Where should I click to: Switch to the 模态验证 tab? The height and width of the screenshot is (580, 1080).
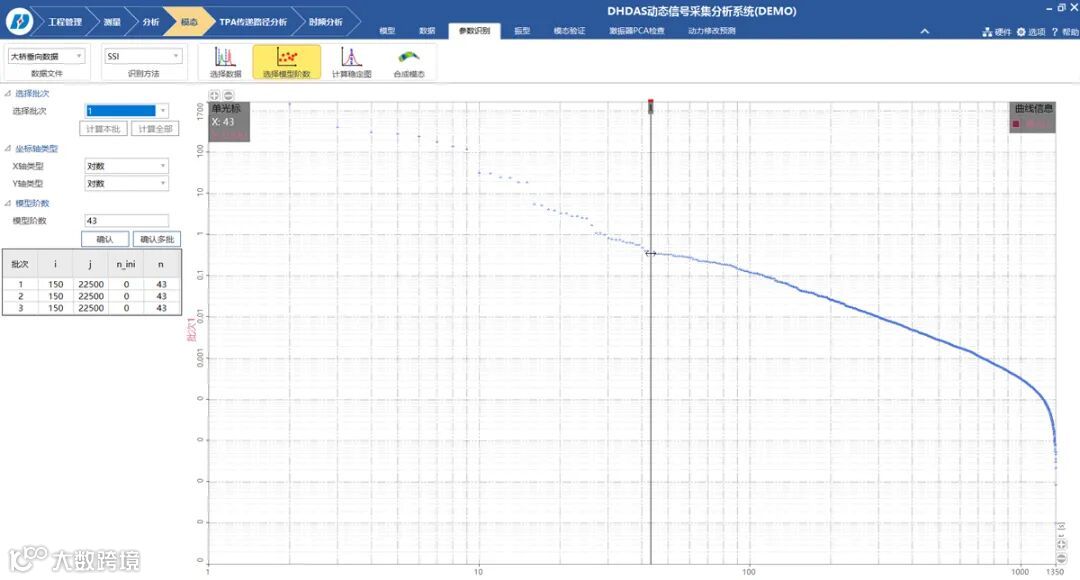pos(569,31)
